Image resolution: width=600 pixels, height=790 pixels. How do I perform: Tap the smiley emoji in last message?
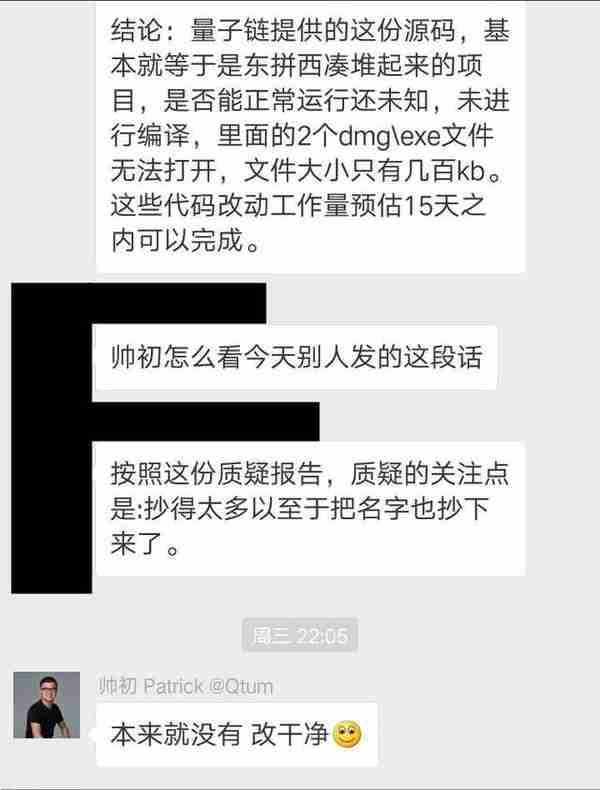click(x=347, y=735)
